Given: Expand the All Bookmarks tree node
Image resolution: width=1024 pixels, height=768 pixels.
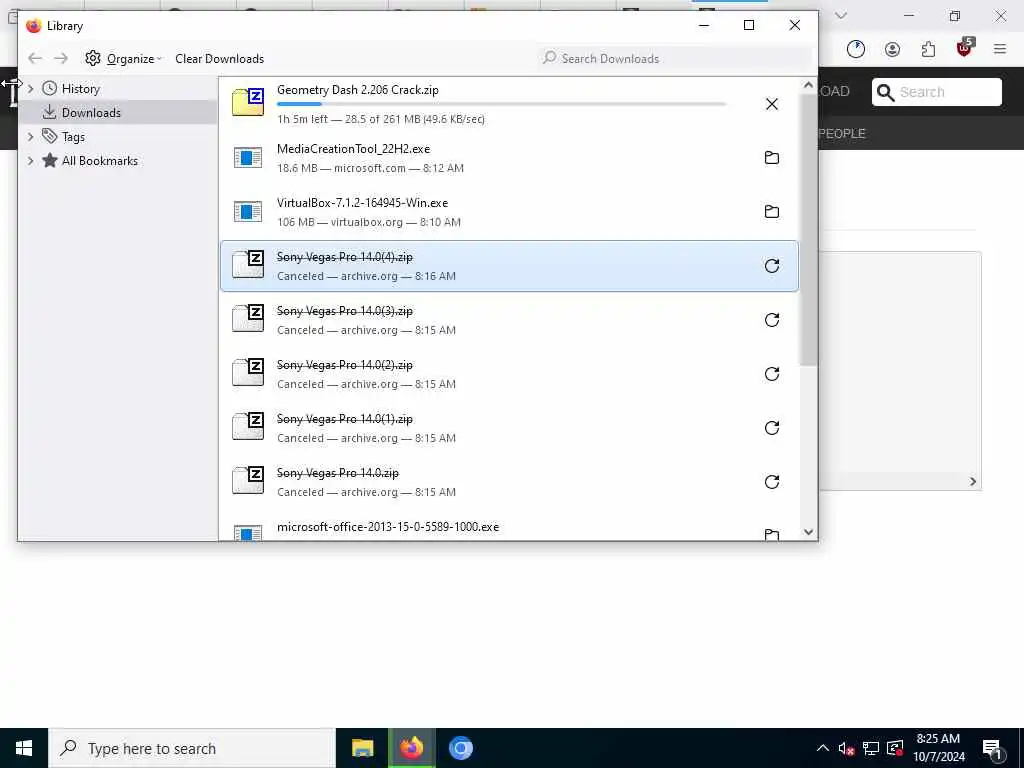Looking at the screenshot, I should tap(30, 161).
